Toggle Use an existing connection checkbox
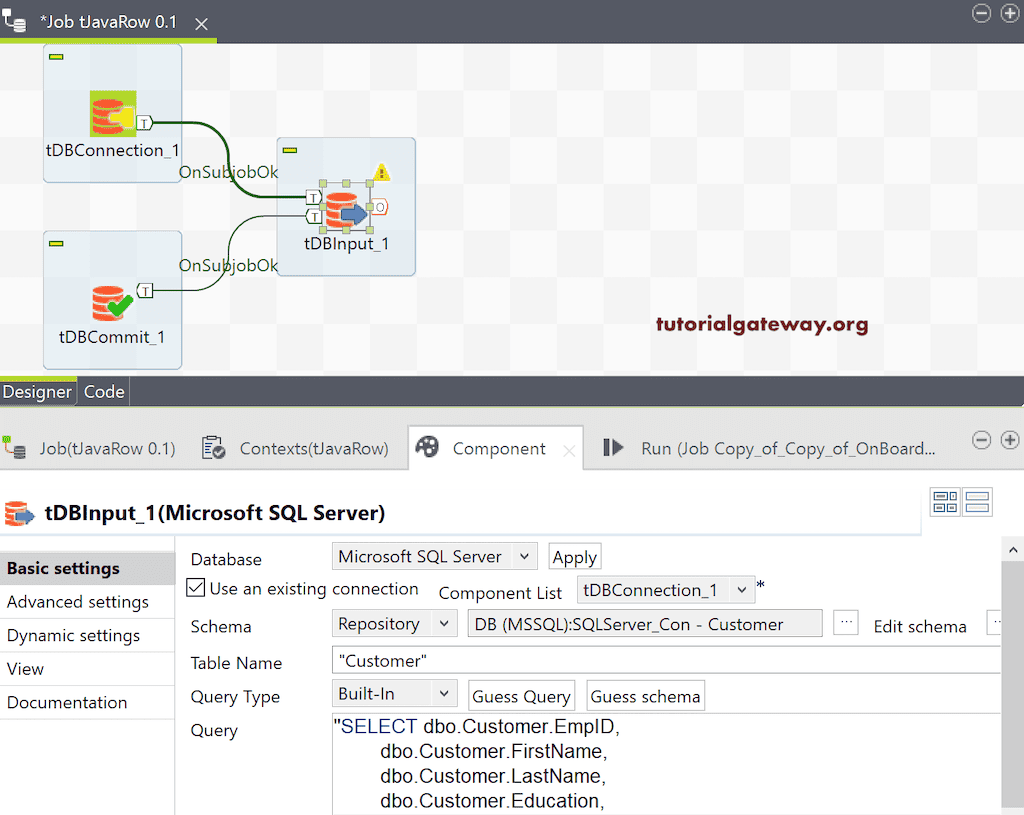Screen dimensions: 1024x815 pos(195,588)
